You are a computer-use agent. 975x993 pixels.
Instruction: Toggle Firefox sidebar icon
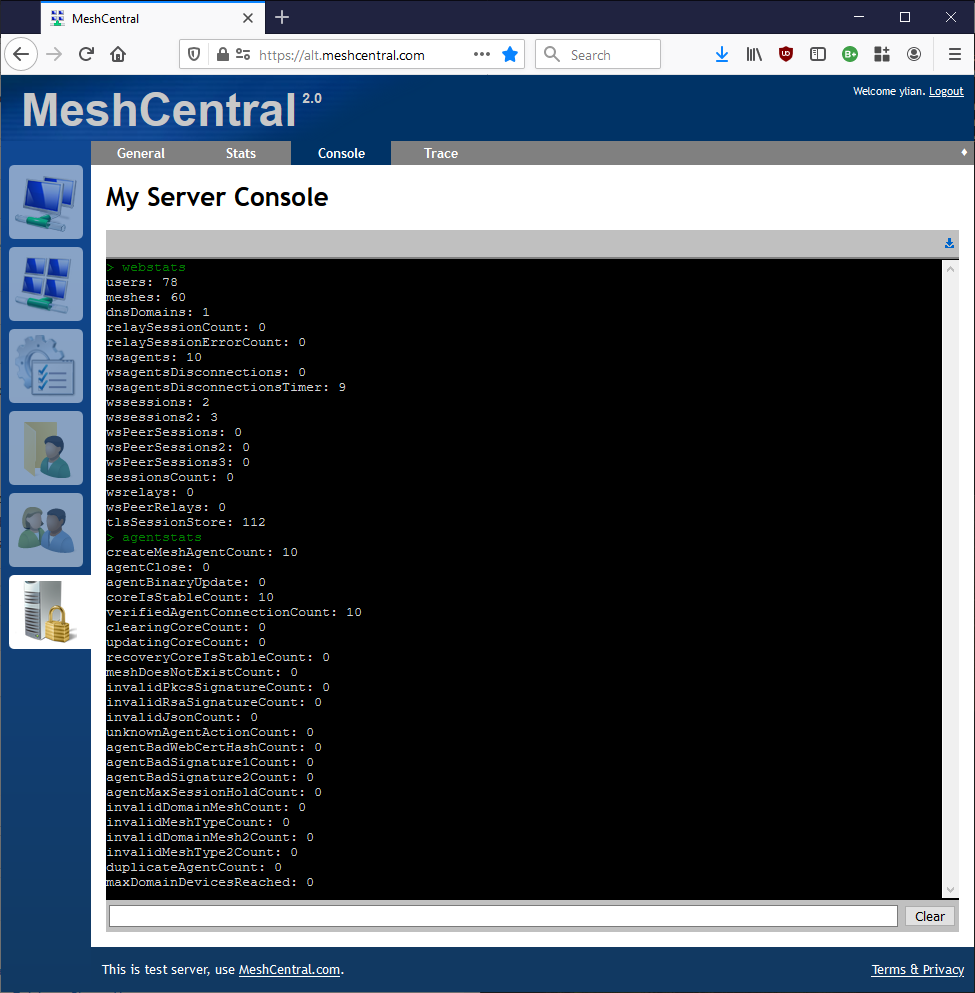[818, 54]
